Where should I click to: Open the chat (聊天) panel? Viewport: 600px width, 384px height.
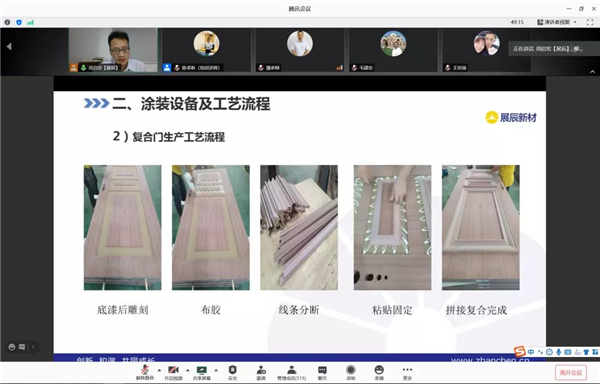(x=322, y=373)
